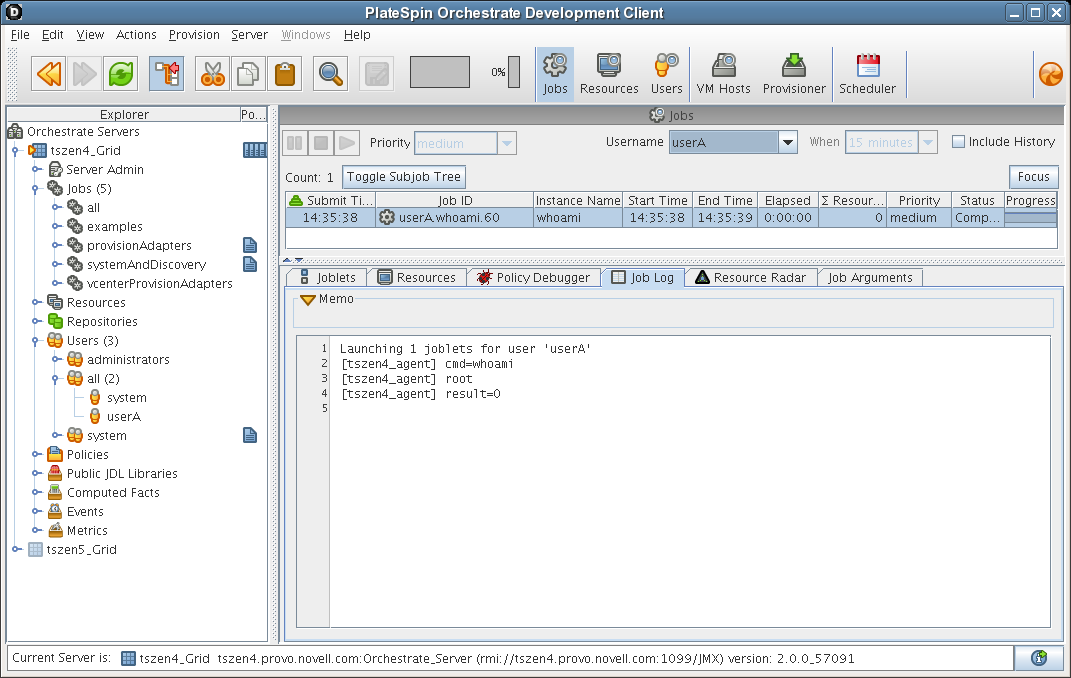Open the Provision menu
The height and width of the screenshot is (678, 1071).
pyautogui.click(x=194, y=35)
